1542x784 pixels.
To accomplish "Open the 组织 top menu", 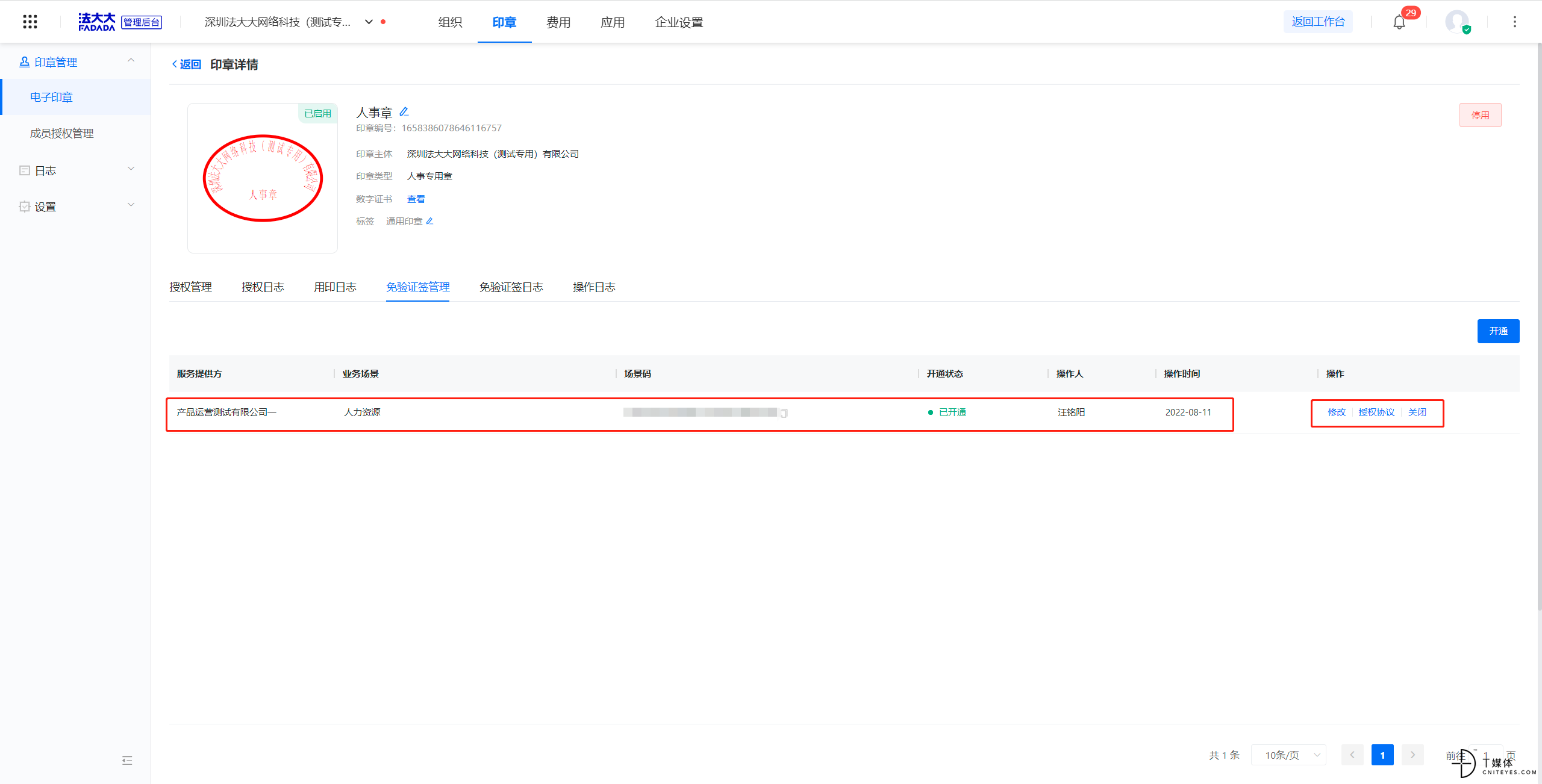I will (450, 22).
